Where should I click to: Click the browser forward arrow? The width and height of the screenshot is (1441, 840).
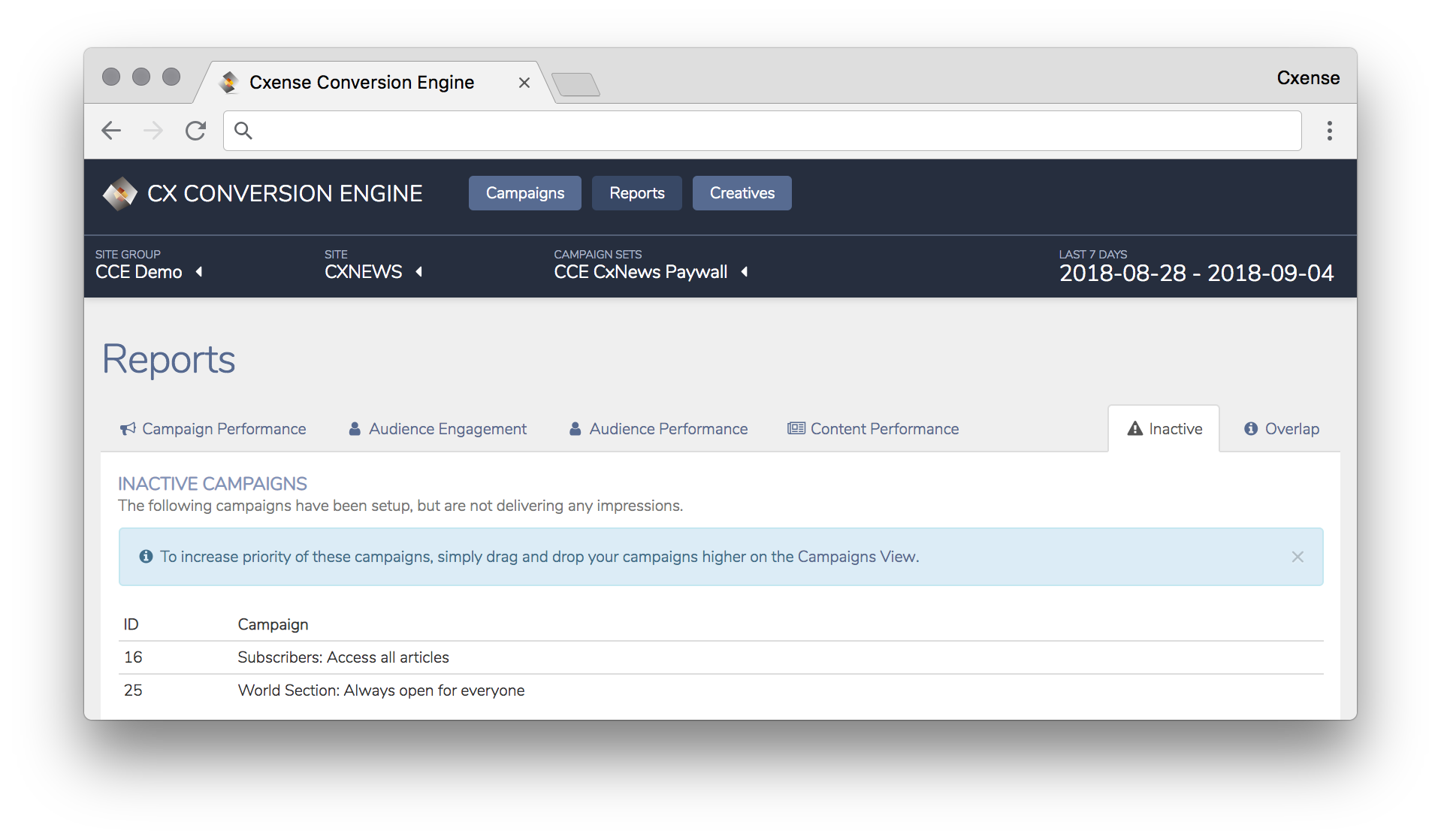click(x=153, y=131)
